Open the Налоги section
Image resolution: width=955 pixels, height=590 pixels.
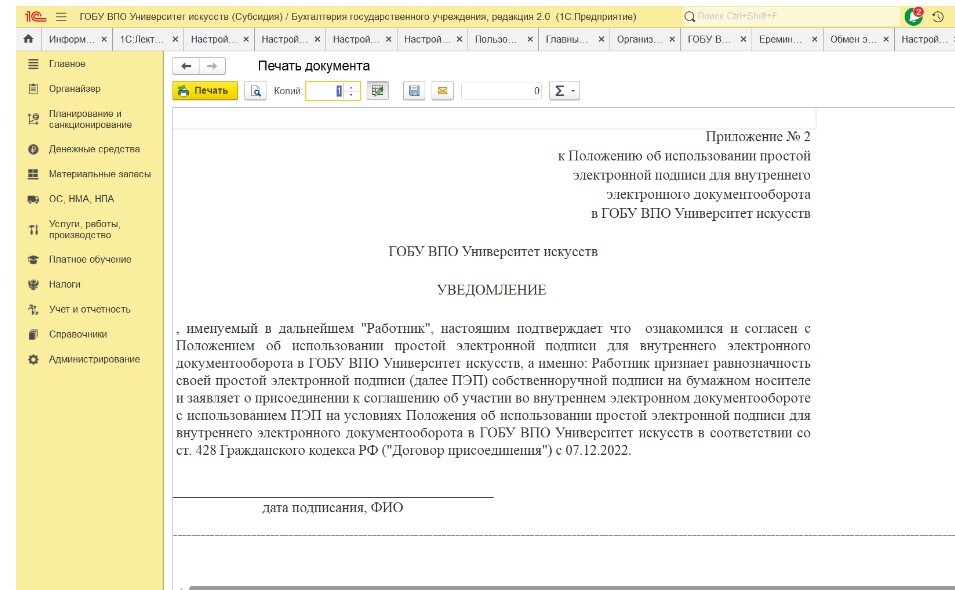[65, 284]
